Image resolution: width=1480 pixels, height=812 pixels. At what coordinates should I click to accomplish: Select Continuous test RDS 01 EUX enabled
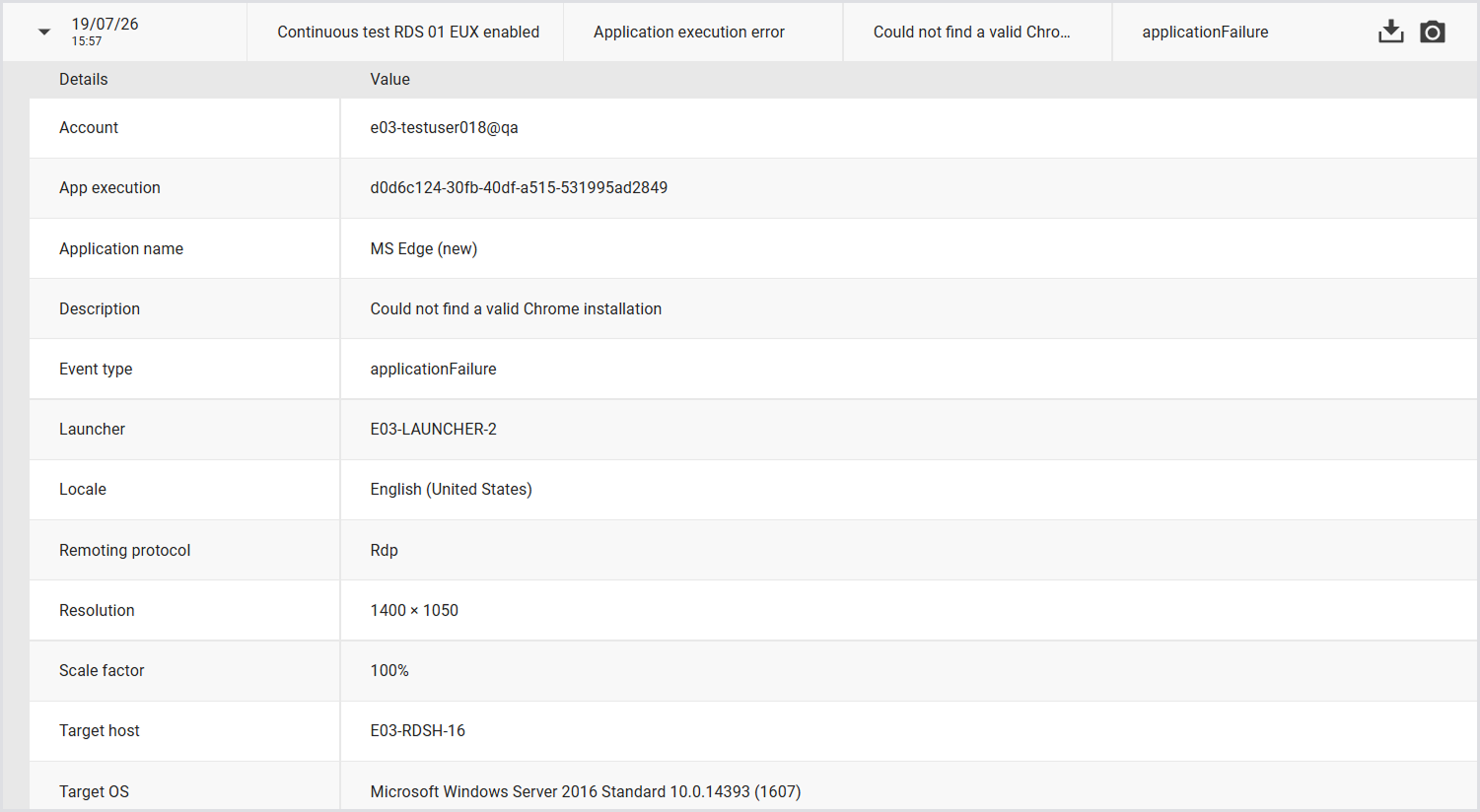408,32
